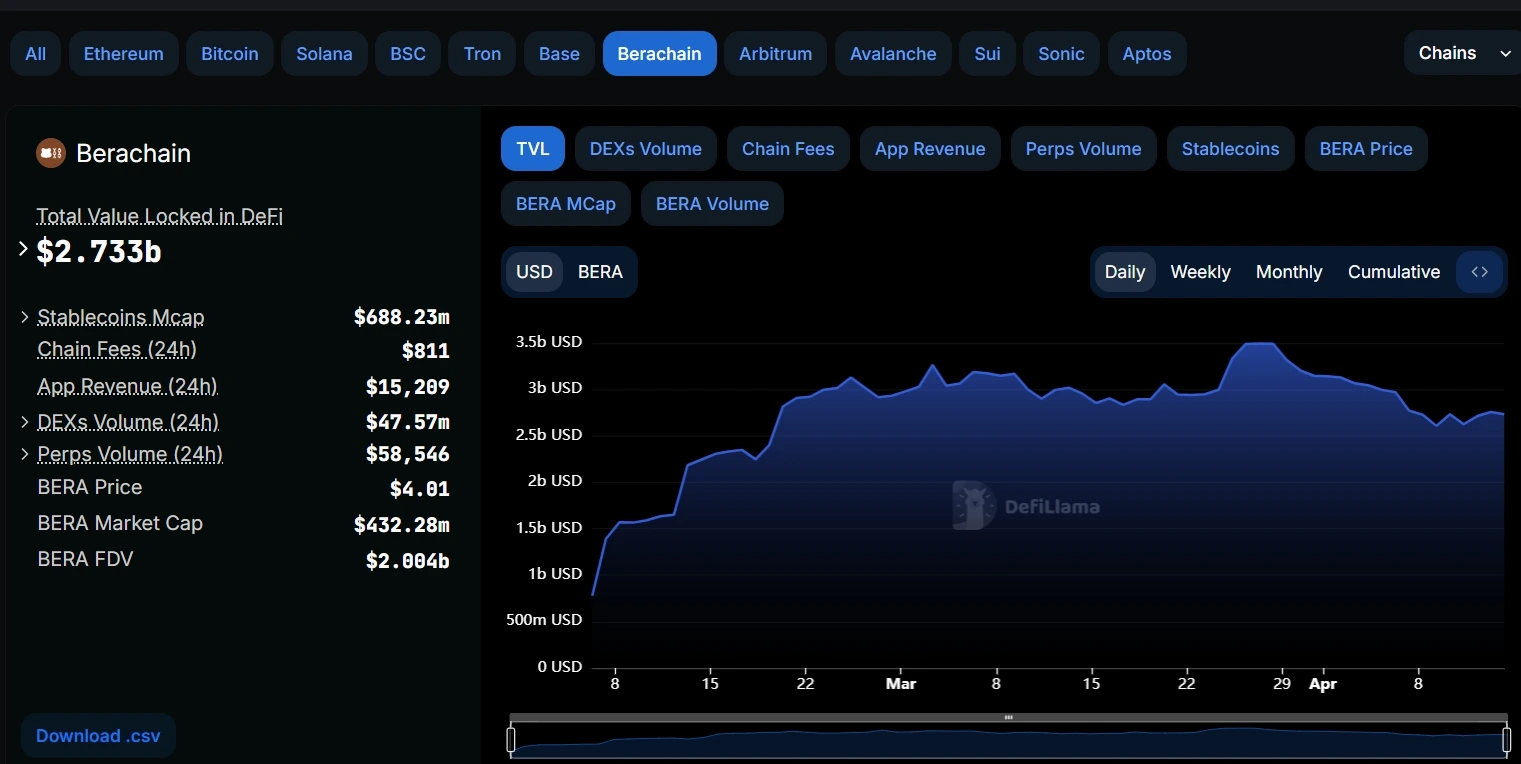Show chart values in USD
Image resolution: width=1521 pixels, height=764 pixels.
534,272
